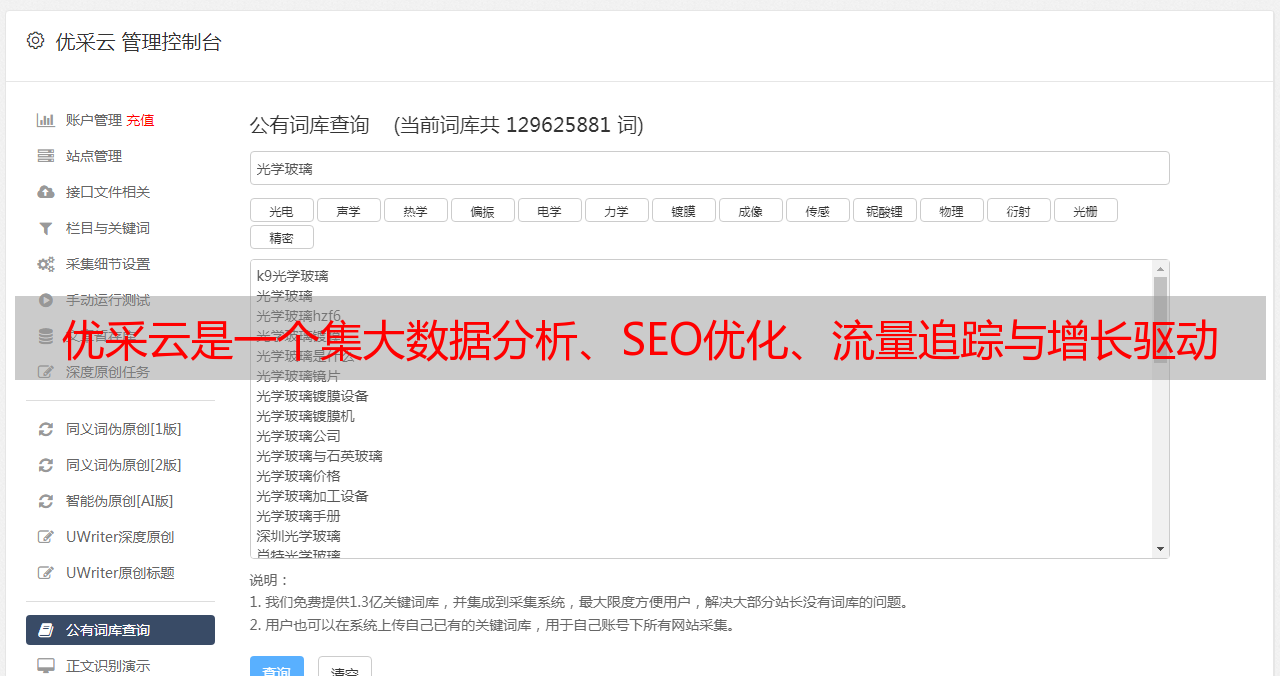The image size is (1280, 676).
Task: Click the bar chart icon for 账户管理
Action: [x=45, y=120]
